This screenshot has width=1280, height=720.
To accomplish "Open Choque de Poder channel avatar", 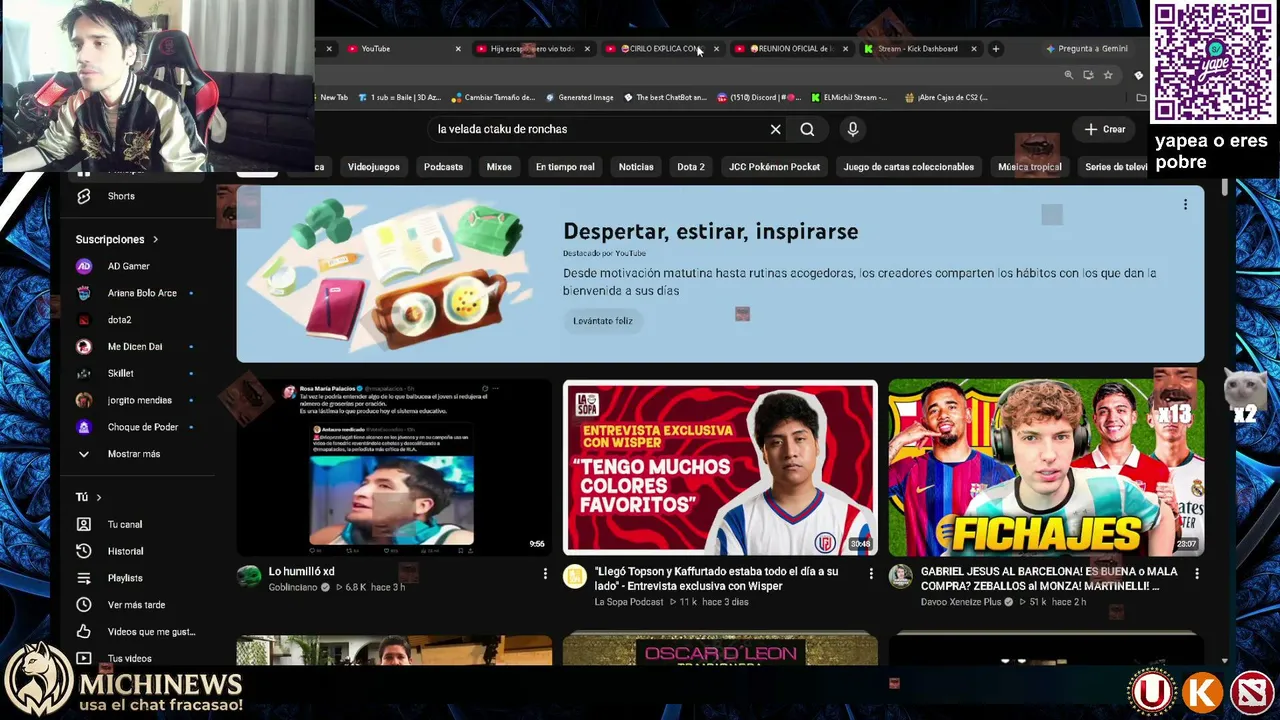I will 84,427.
